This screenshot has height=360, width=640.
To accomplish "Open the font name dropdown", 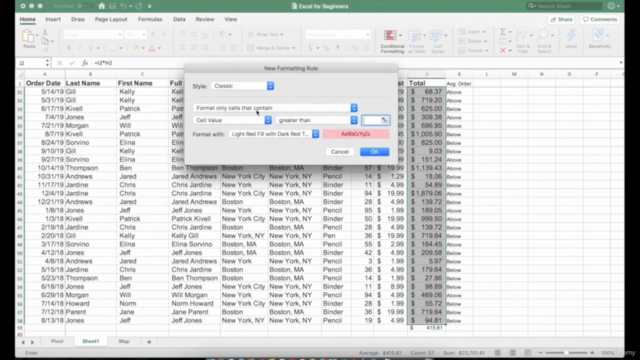I will click(93, 35).
